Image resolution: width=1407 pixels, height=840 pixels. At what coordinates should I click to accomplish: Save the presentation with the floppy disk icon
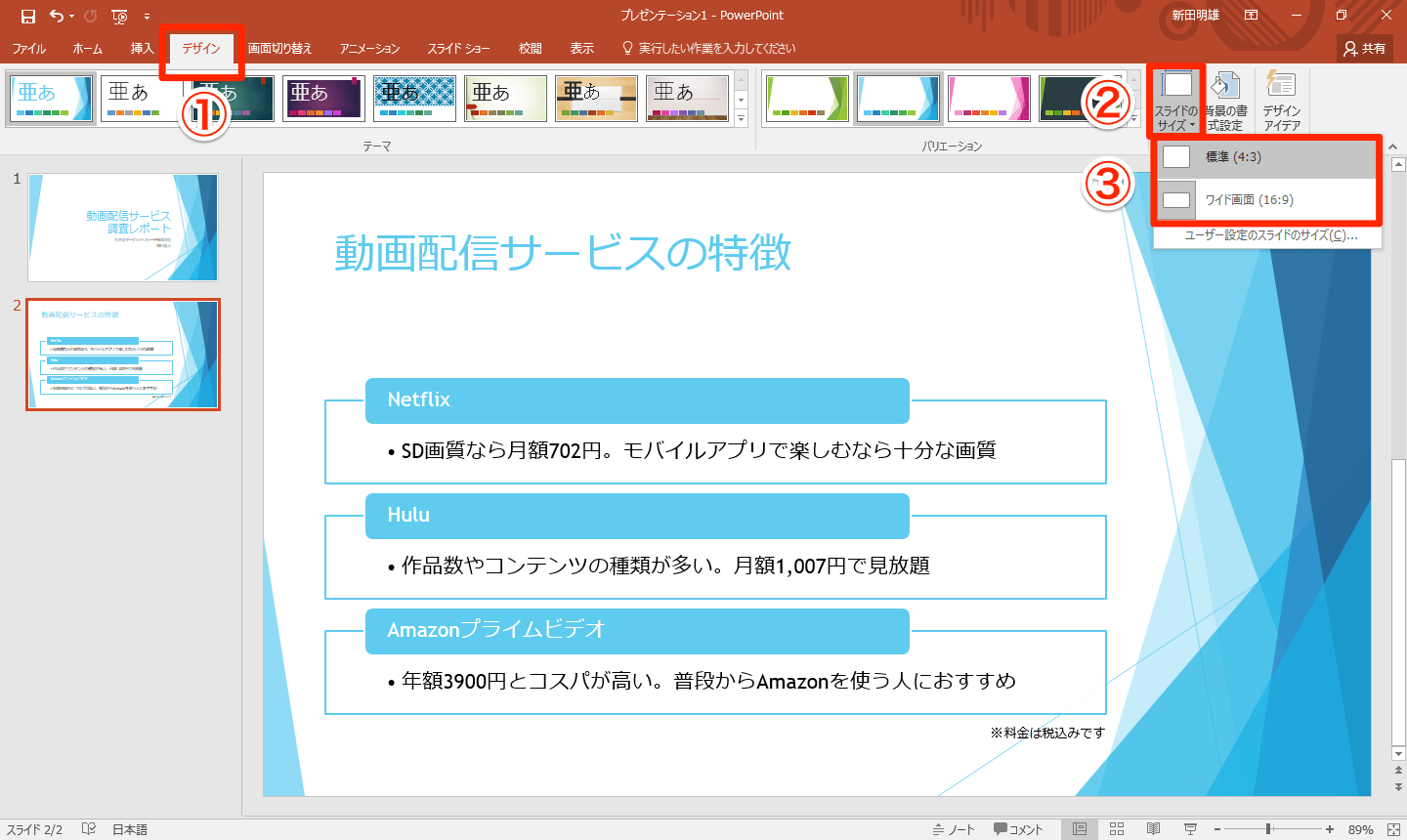(x=27, y=16)
